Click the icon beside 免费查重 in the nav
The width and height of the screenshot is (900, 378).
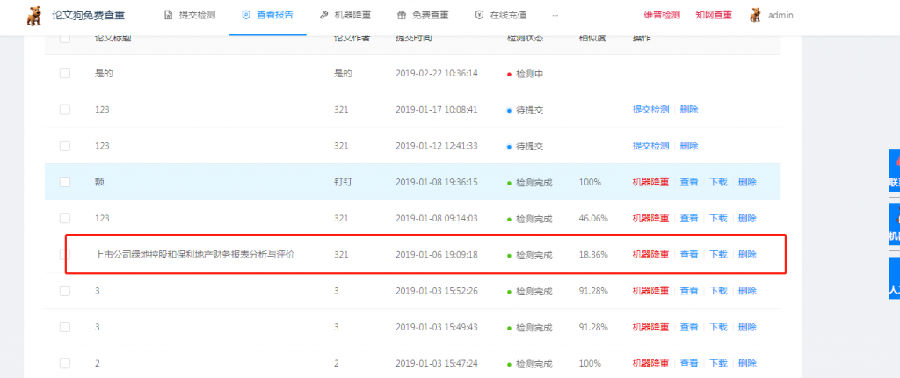pyautogui.click(x=402, y=15)
